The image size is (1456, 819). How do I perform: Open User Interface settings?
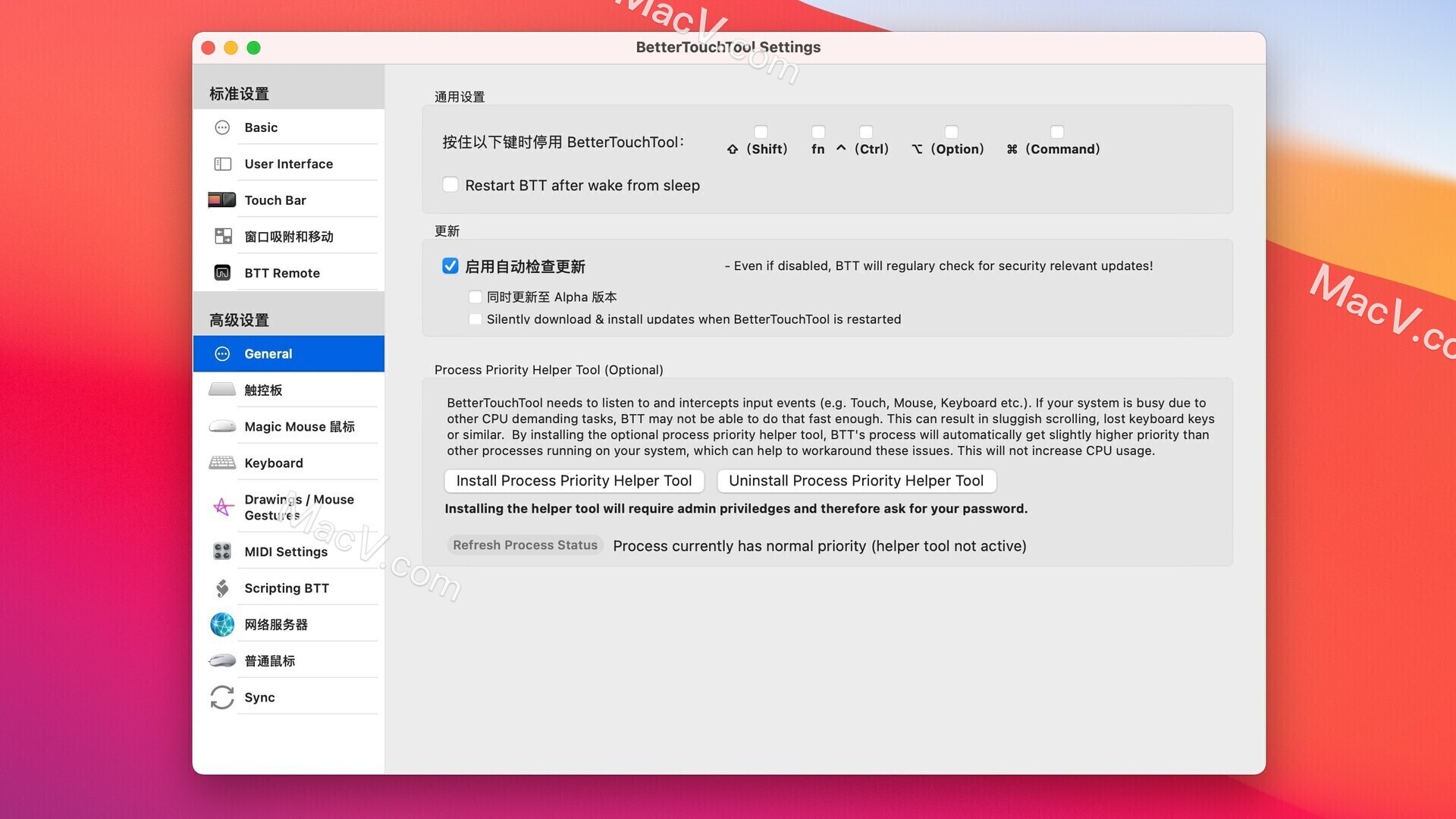[x=289, y=164]
